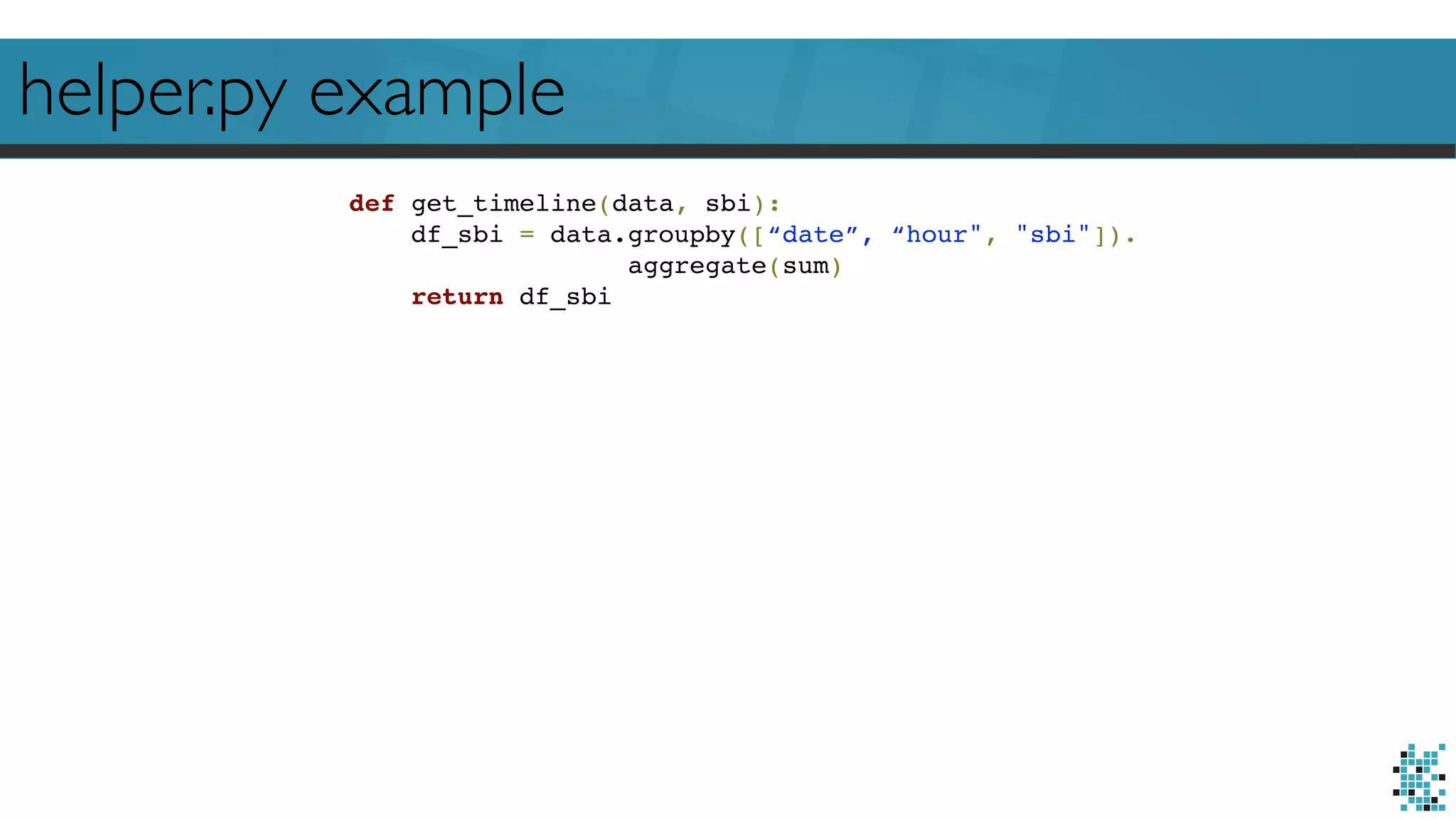Click 'data.groupby' in the code

pyautogui.click(x=643, y=236)
